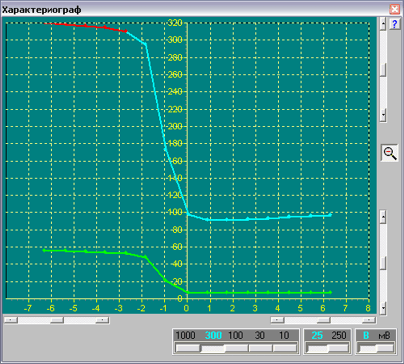
Task: Click the bottom-left horizontal scrollbar thumb
Action: point(57,320)
